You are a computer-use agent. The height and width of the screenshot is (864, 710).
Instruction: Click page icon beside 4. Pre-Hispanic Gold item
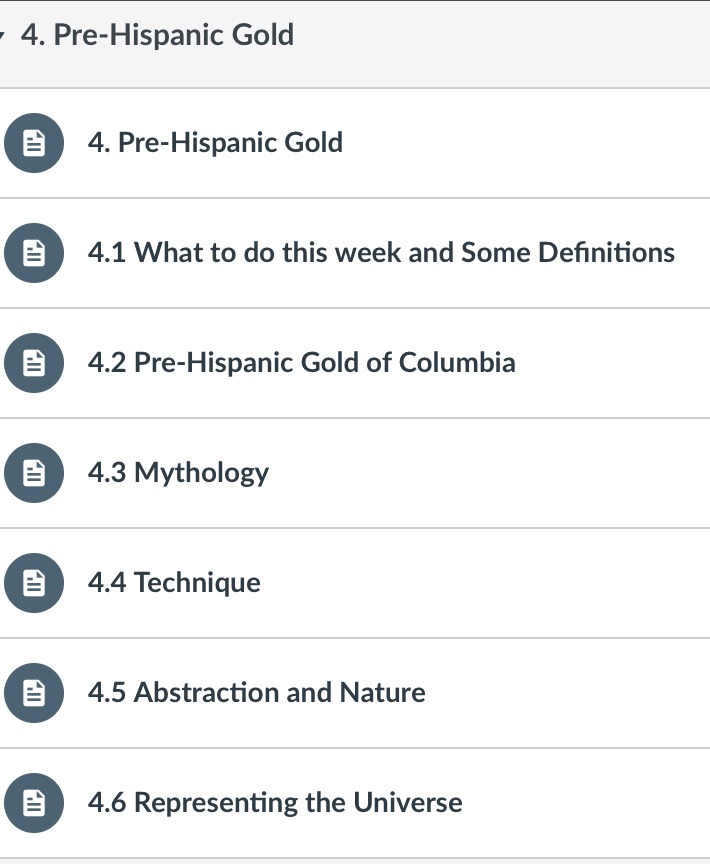[x=33, y=143]
